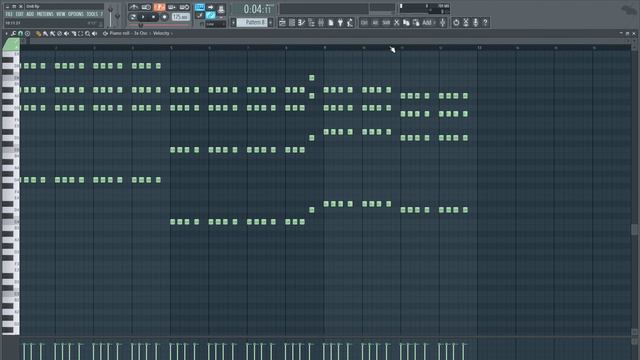The height and width of the screenshot is (360, 640).
Task: Open the PATTERNS menu
Action: pos(45,14)
